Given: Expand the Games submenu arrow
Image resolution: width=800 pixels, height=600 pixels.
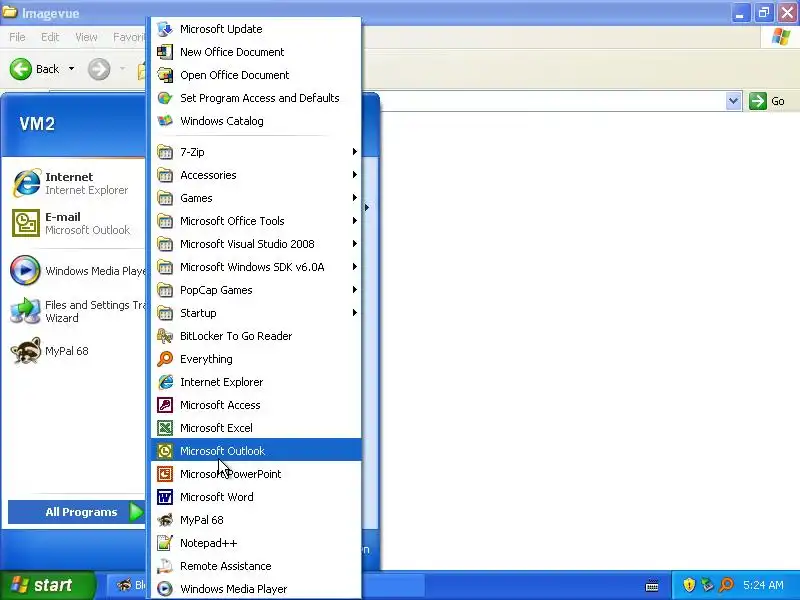Looking at the screenshot, I should pos(354,197).
